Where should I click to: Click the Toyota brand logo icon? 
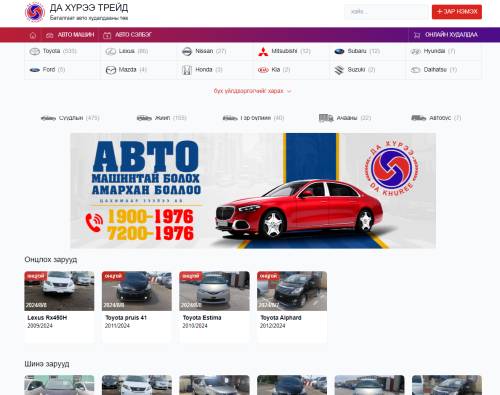34,51
